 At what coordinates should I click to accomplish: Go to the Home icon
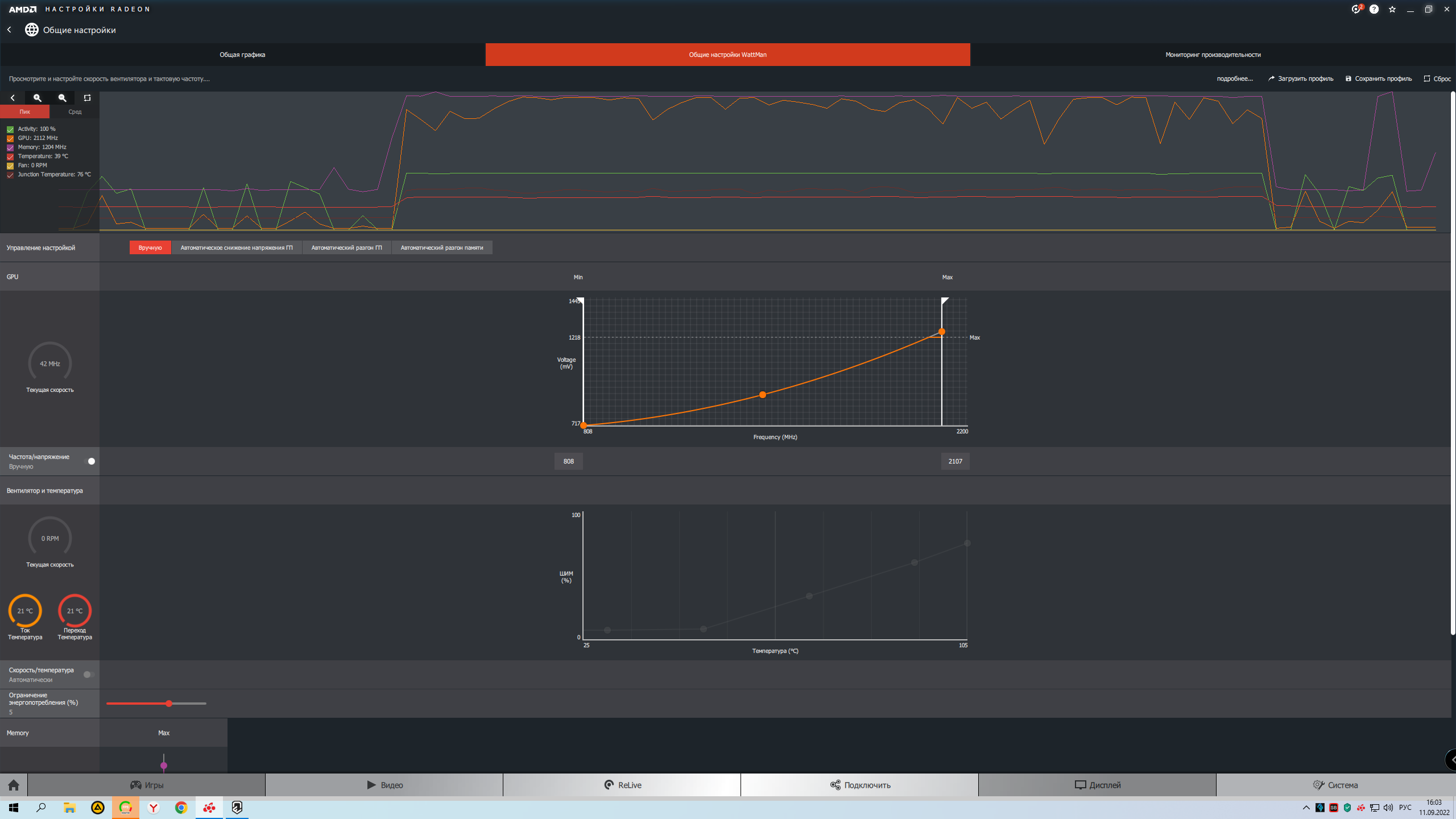click(x=14, y=785)
